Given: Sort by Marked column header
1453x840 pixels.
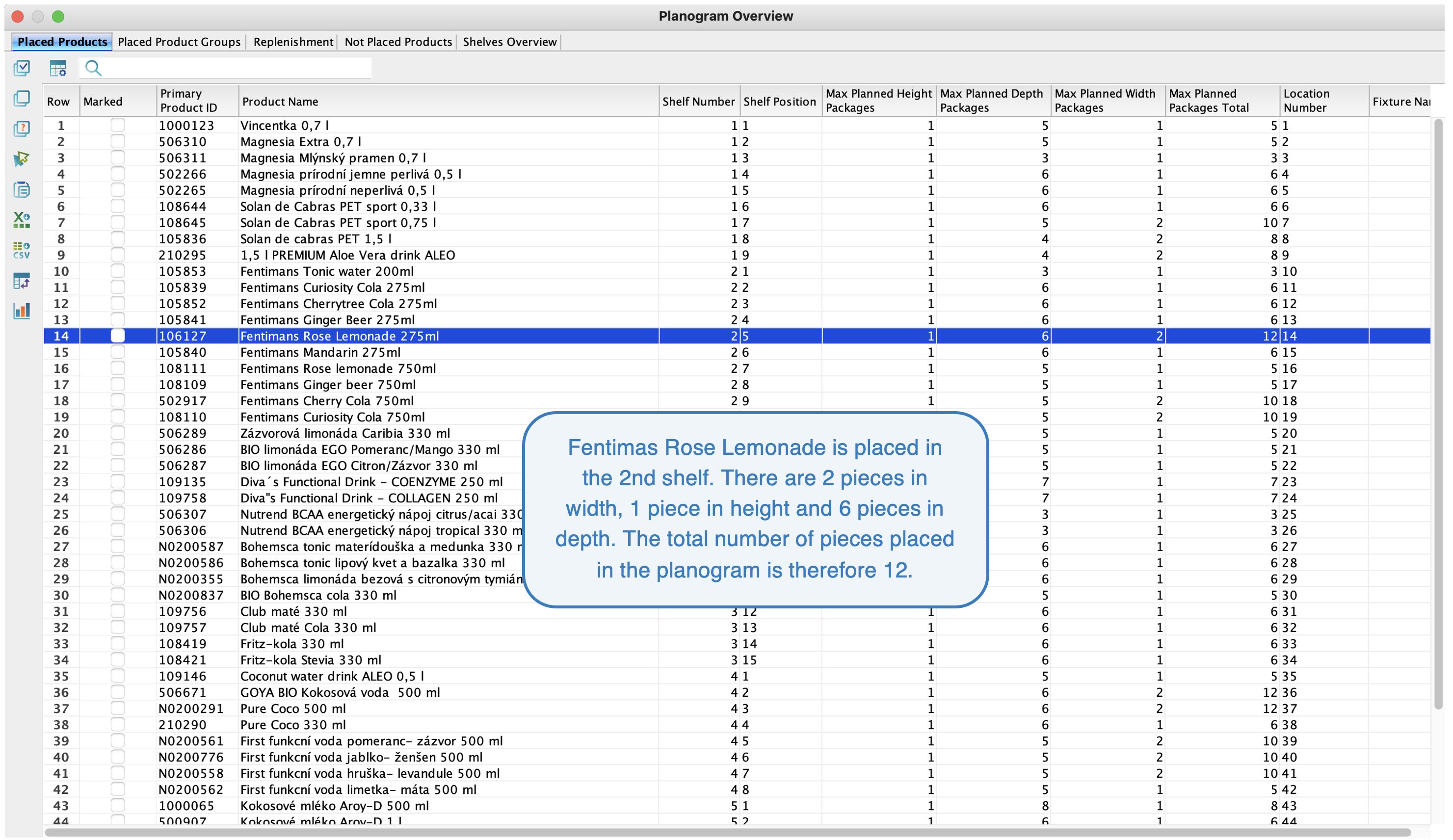Looking at the screenshot, I should (x=118, y=101).
